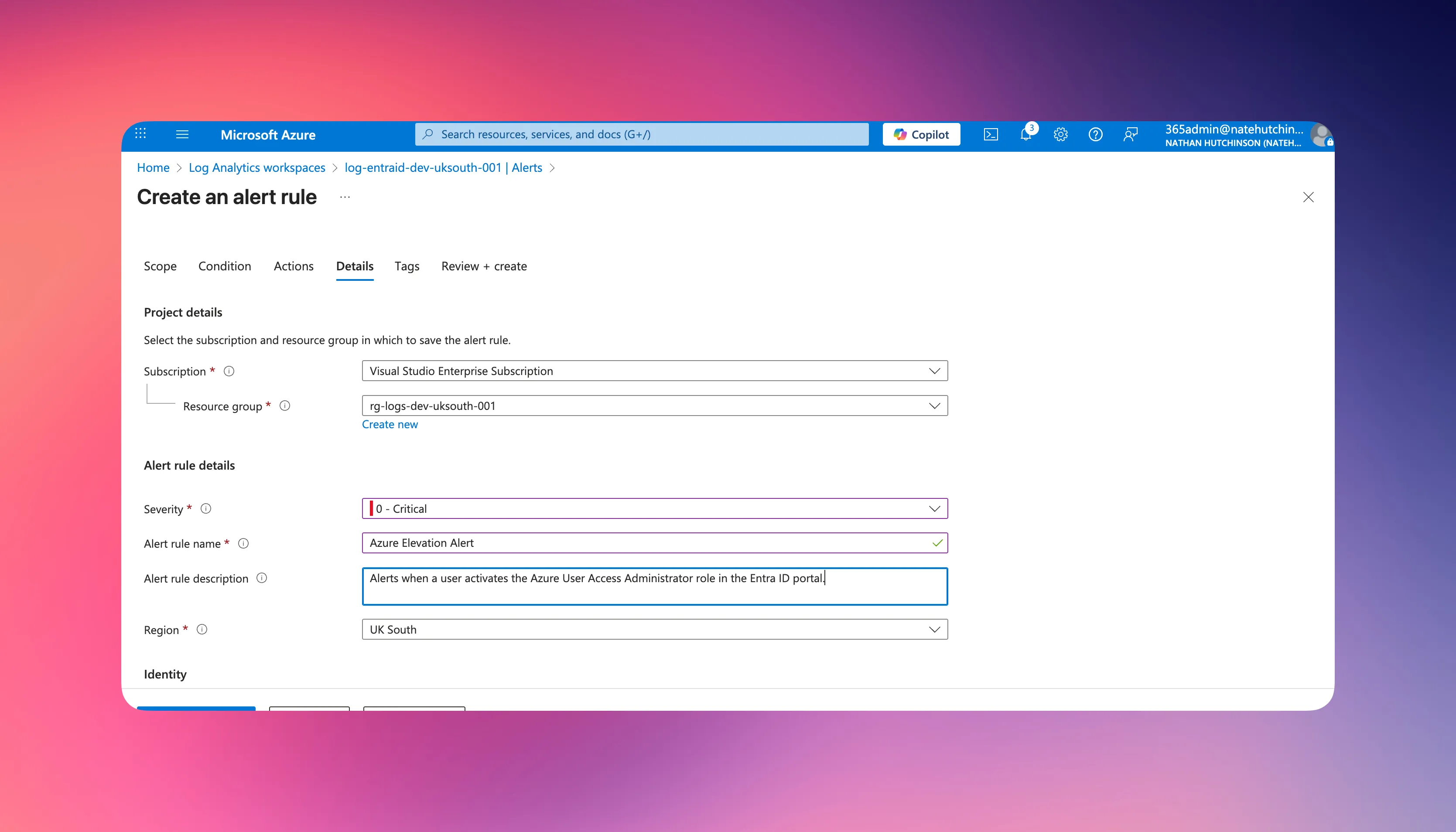Switch to the Scope tab
Screen dimensions: 1456x832
(x=160, y=266)
